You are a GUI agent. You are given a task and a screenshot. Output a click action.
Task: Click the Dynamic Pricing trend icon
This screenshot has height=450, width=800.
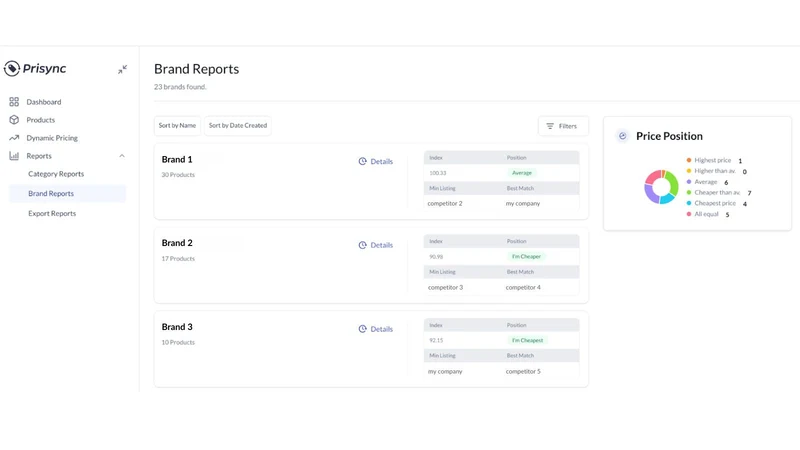(14, 138)
